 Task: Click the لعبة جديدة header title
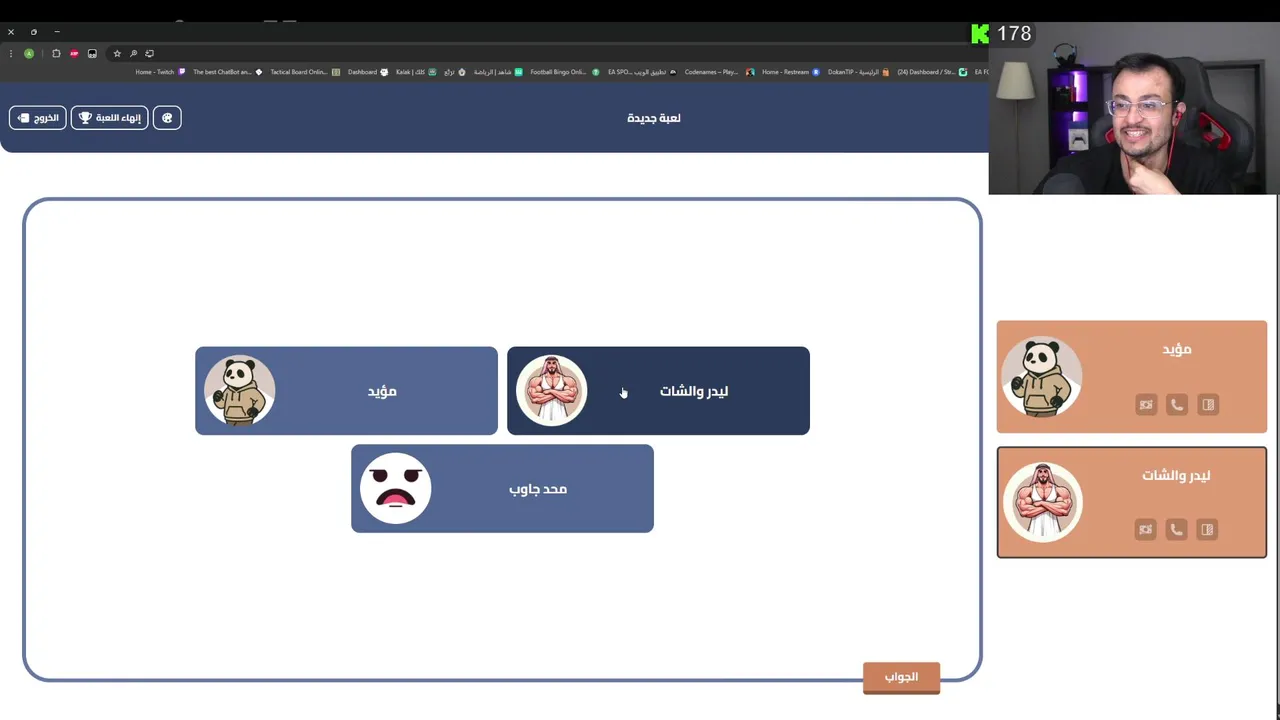click(654, 118)
